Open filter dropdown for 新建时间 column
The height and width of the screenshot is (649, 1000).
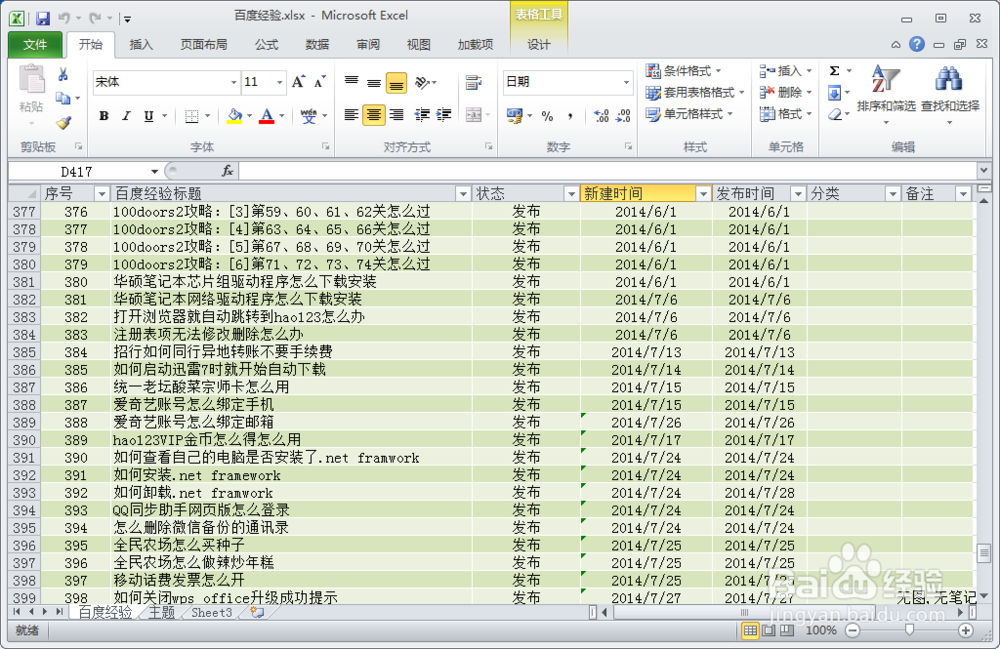click(x=703, y=193)
